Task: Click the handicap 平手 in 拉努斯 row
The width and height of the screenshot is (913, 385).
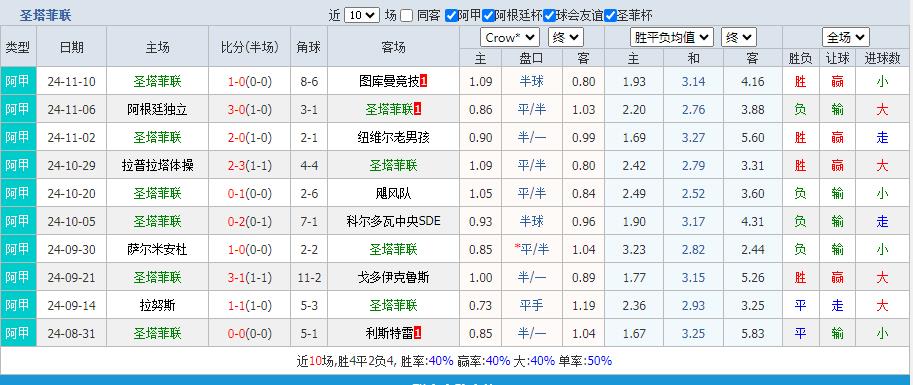Action: (532, 305)
